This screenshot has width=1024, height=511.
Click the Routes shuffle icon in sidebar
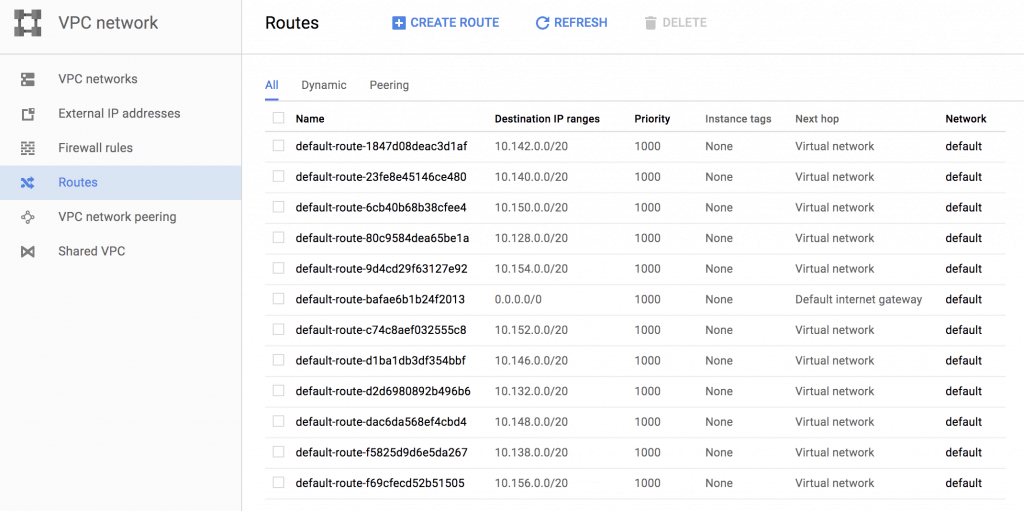pos(27,182)
